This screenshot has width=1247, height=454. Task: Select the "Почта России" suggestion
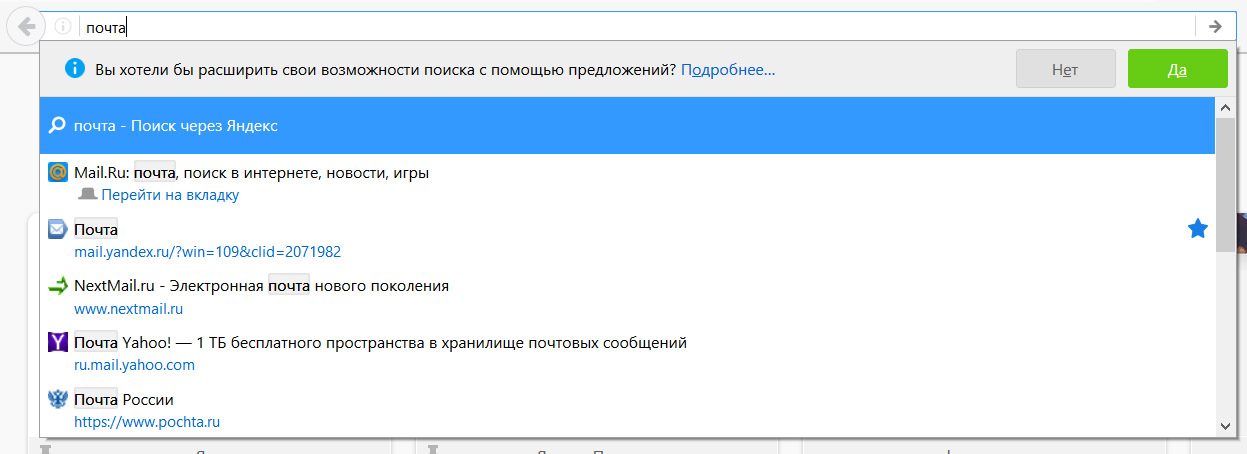point(627,409)
